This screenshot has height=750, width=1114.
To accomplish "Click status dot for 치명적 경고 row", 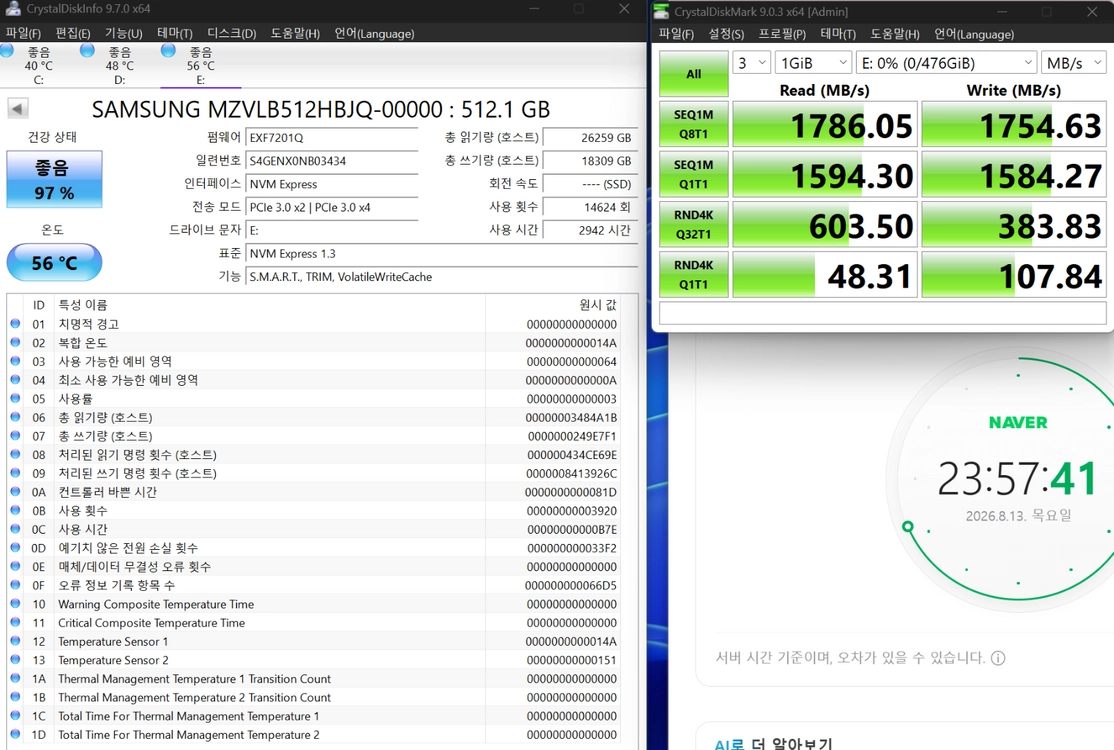I will tap(15, 324).
